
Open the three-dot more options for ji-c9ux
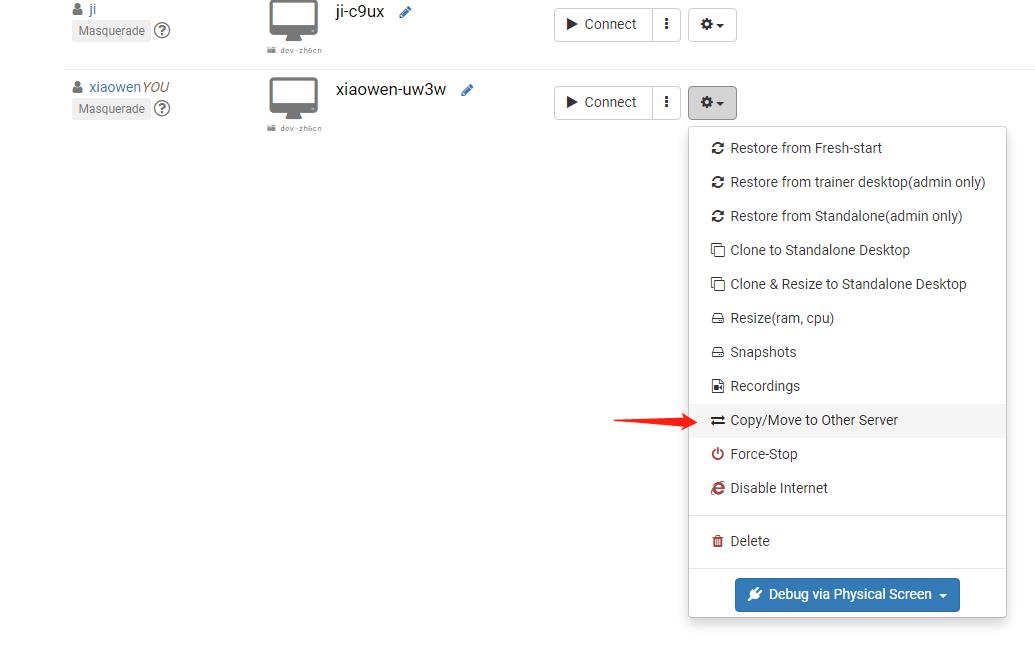(667, 24)
